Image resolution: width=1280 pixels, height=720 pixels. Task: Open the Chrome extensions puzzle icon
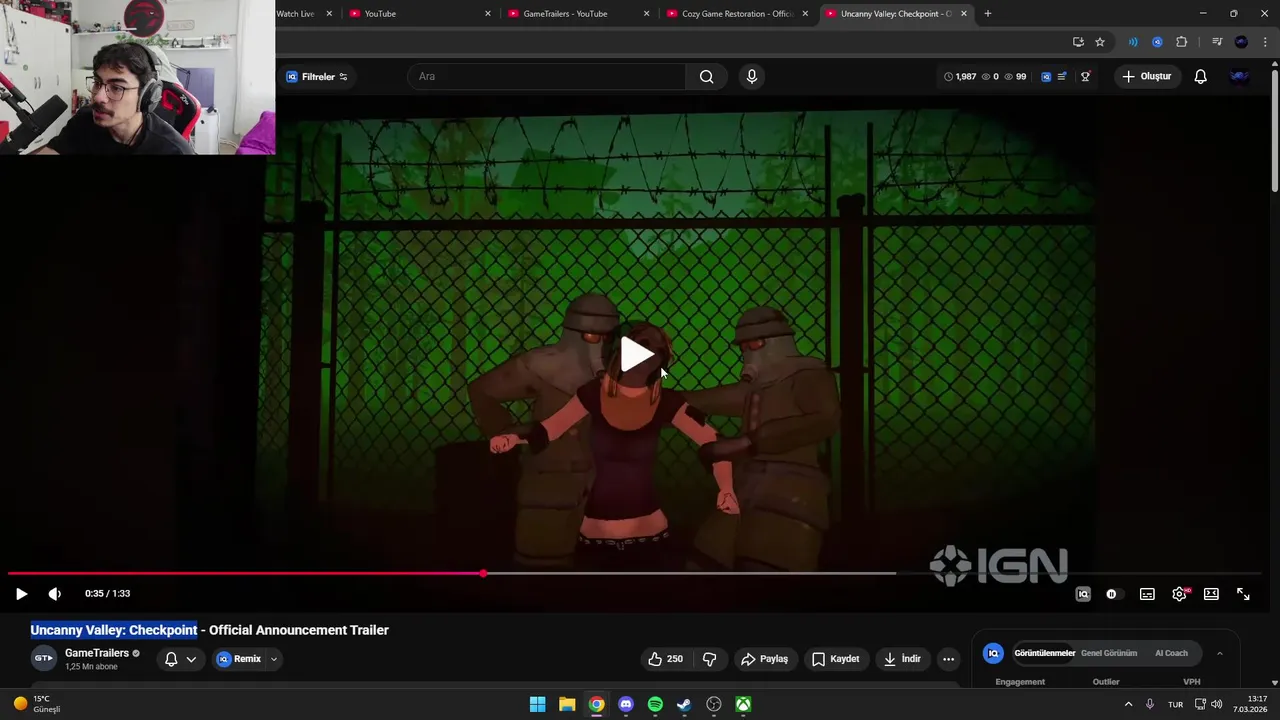pyautogui.click(x=1182, y=42)
